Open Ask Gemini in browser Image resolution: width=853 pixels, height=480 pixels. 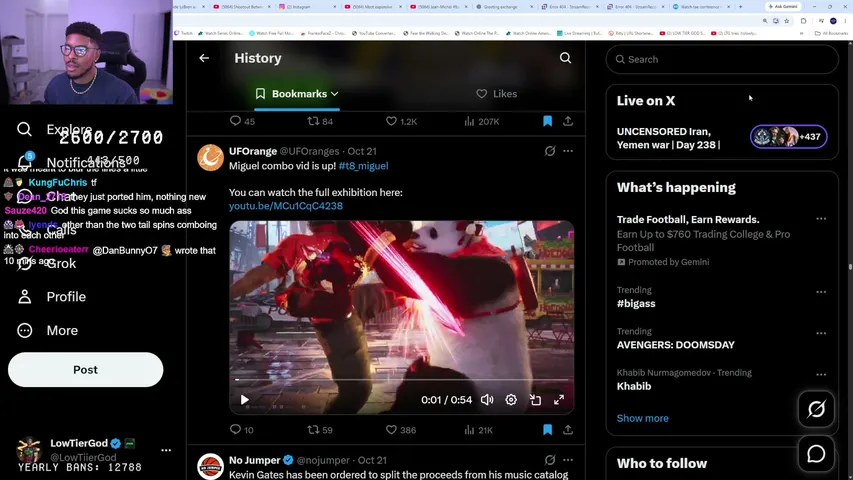(783, 7)
